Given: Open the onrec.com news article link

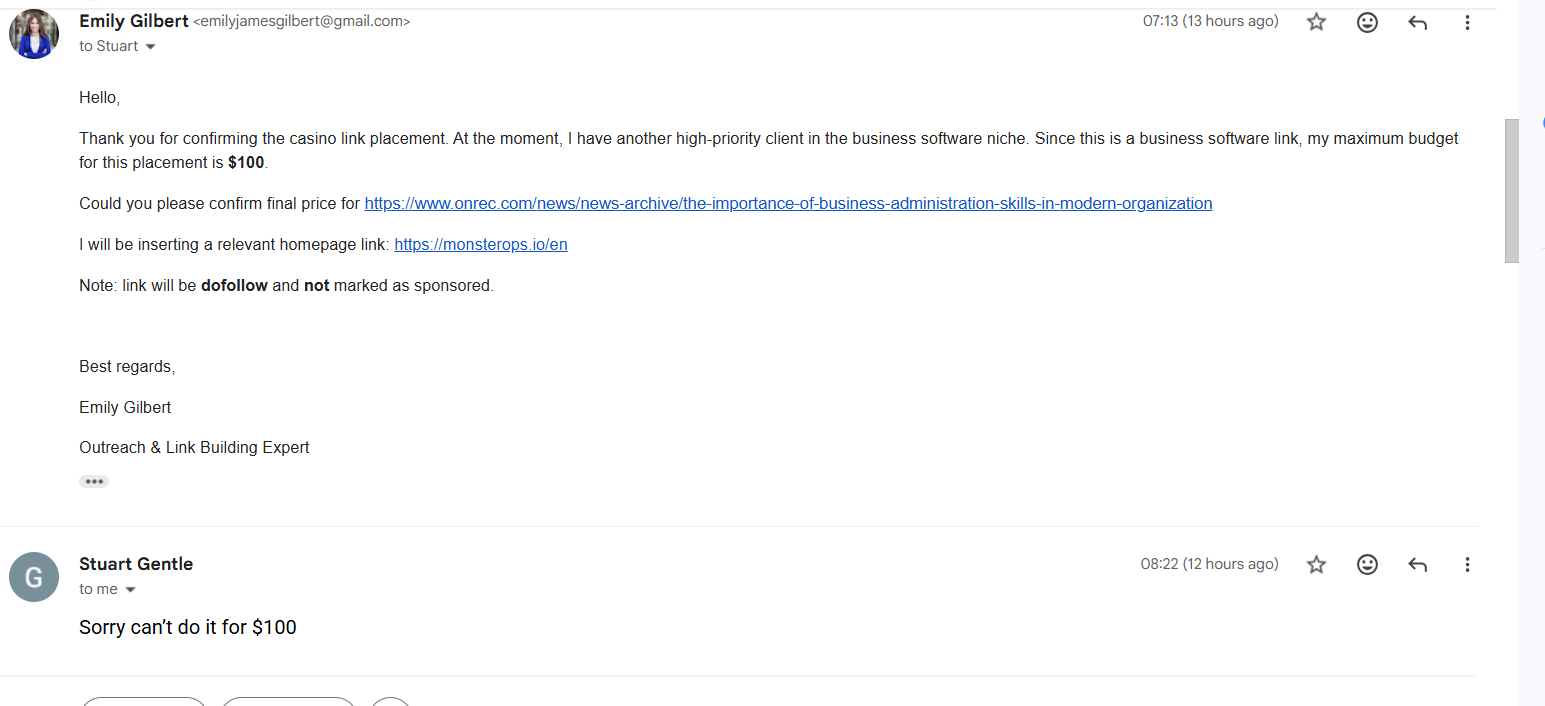Looking at the screenshot, I should click(x=788, y=203).
